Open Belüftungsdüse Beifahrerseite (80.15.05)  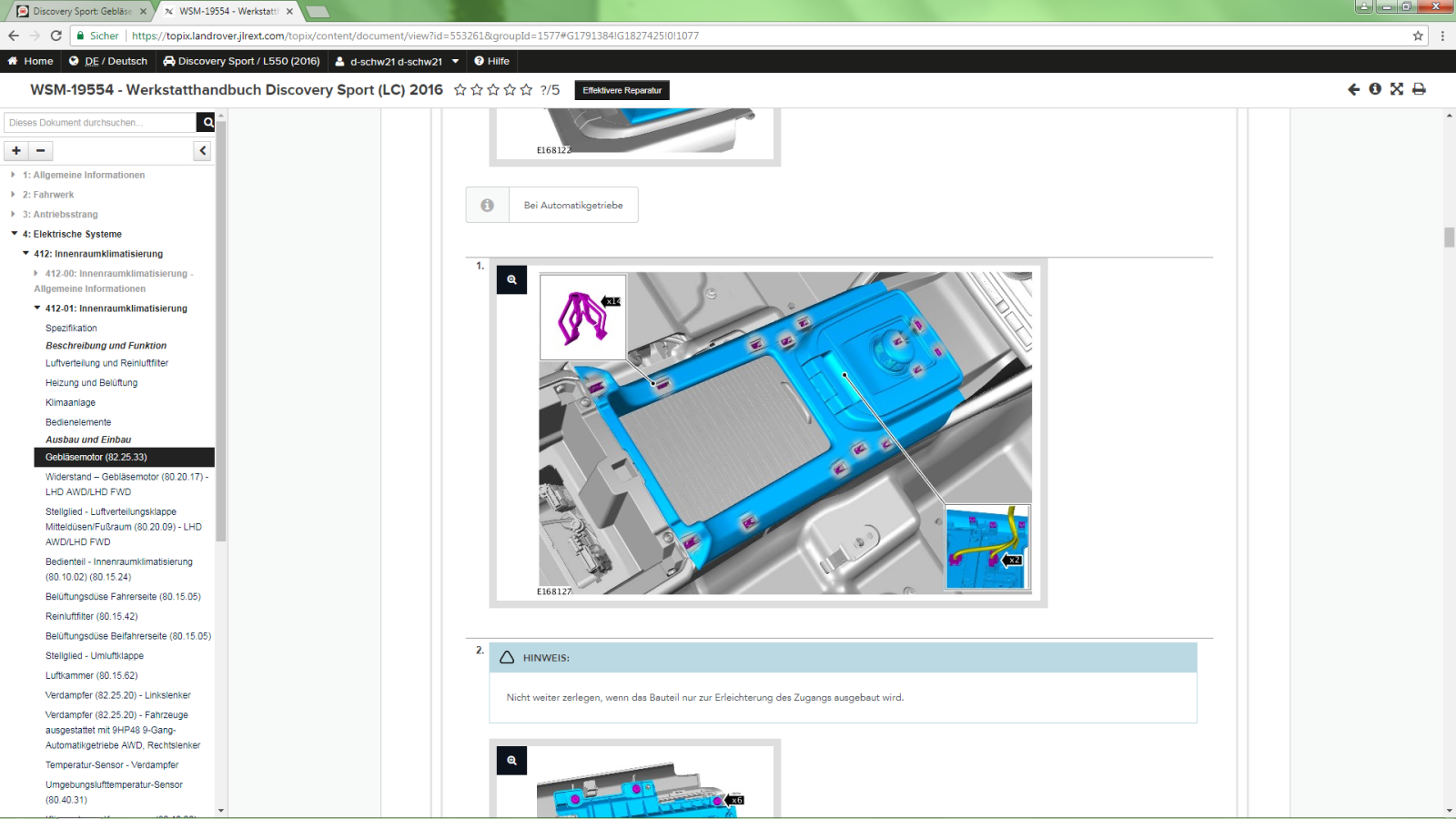tap(128, 636)
